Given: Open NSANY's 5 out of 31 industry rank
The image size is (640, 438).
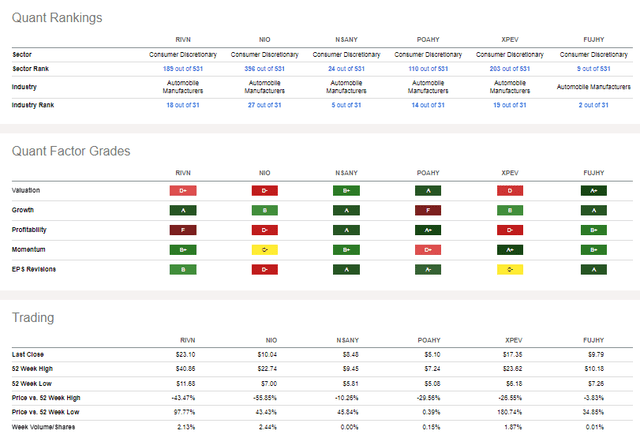Looking at the screenshot, I should click(x=346, y=105).
